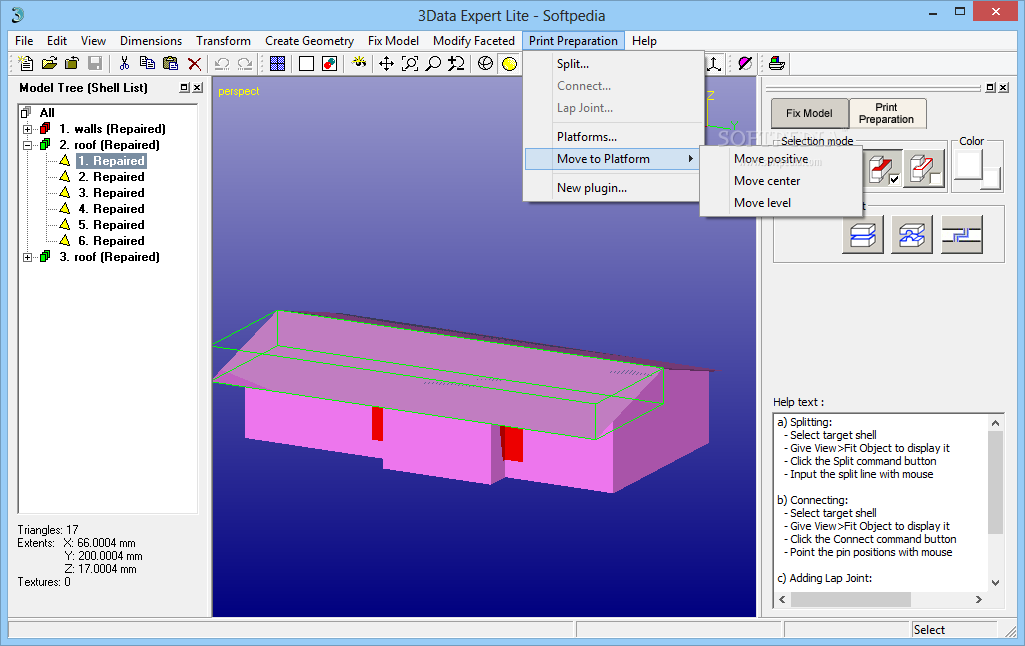Click the red and teal shapes icon
The image size is (1025, 646).
pyautogui.click(x=329, y=63)
